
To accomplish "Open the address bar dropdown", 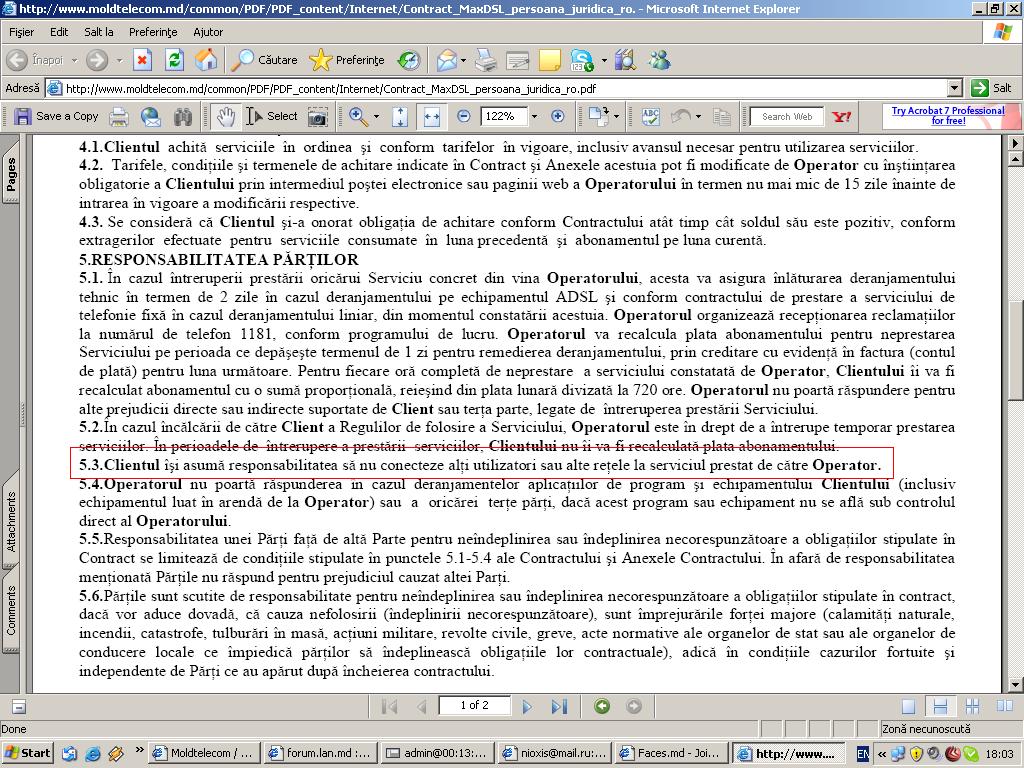I will [954, 88].
